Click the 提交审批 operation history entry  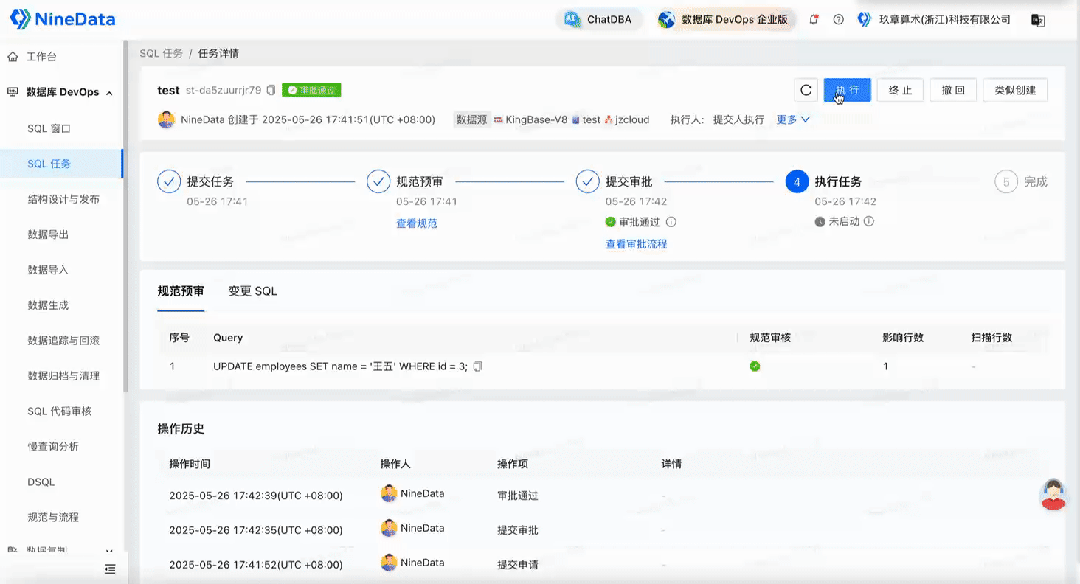point(518,530)
